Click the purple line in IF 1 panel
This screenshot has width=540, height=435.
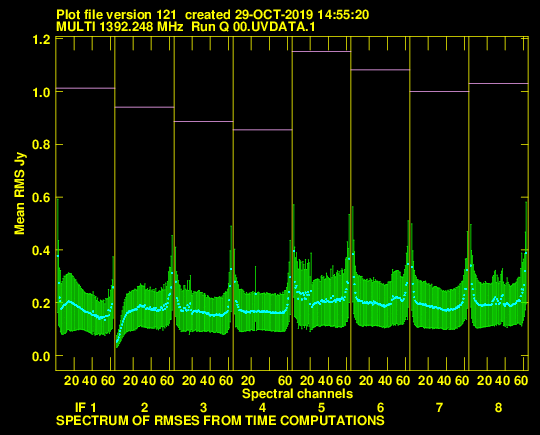[x=85, y=88]
